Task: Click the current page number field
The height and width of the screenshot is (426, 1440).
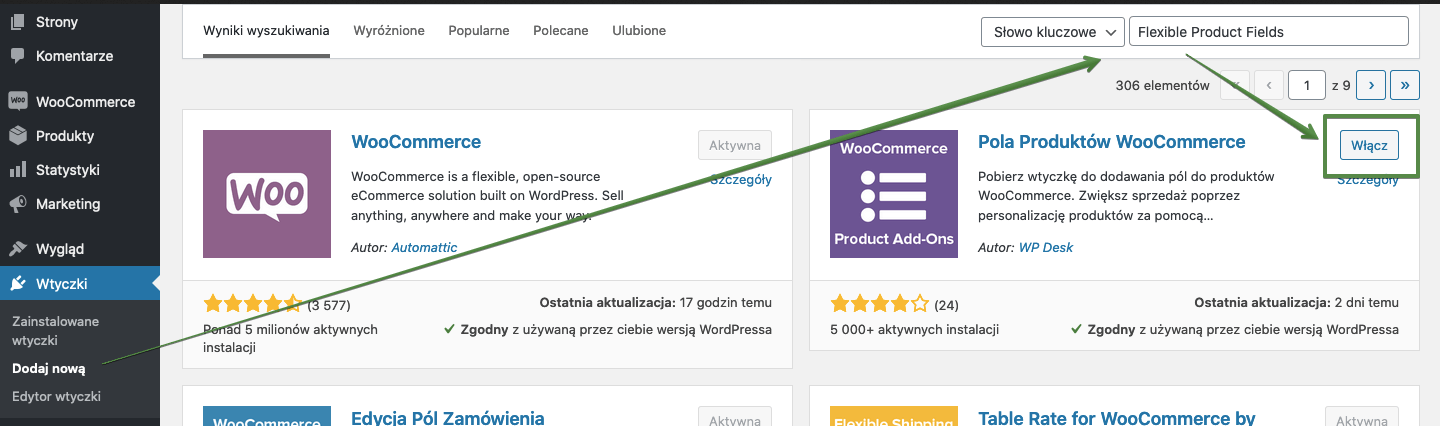Action: [1307, 86]
